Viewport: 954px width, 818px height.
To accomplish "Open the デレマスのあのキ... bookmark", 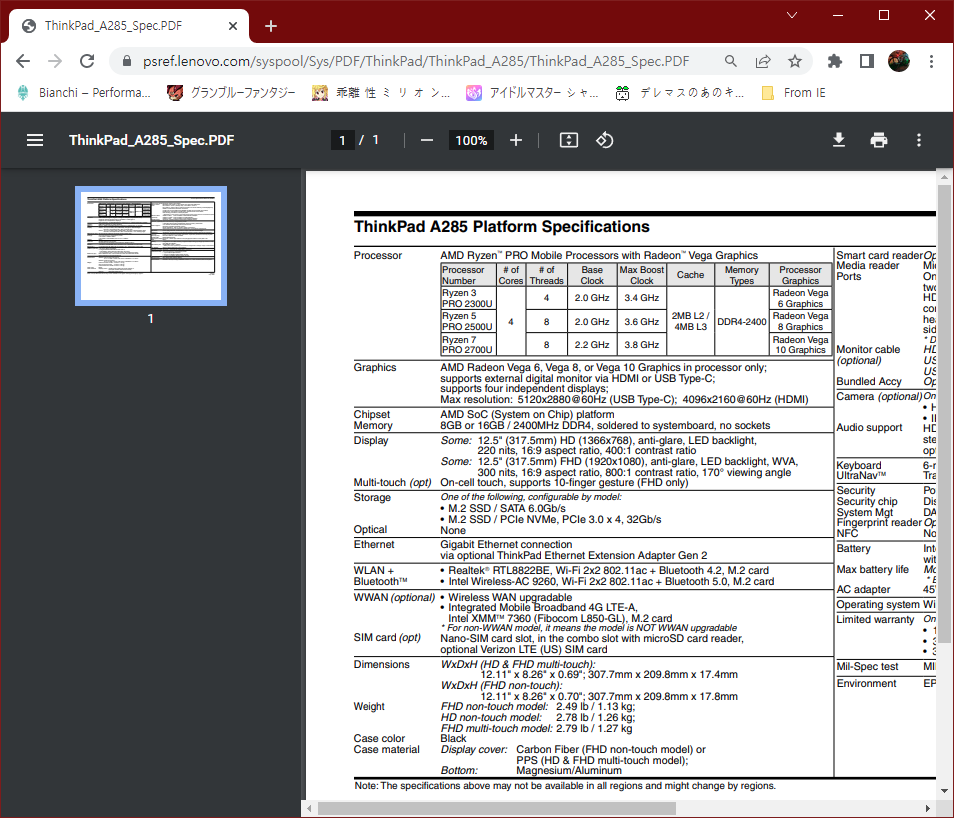I will [680, 93].
